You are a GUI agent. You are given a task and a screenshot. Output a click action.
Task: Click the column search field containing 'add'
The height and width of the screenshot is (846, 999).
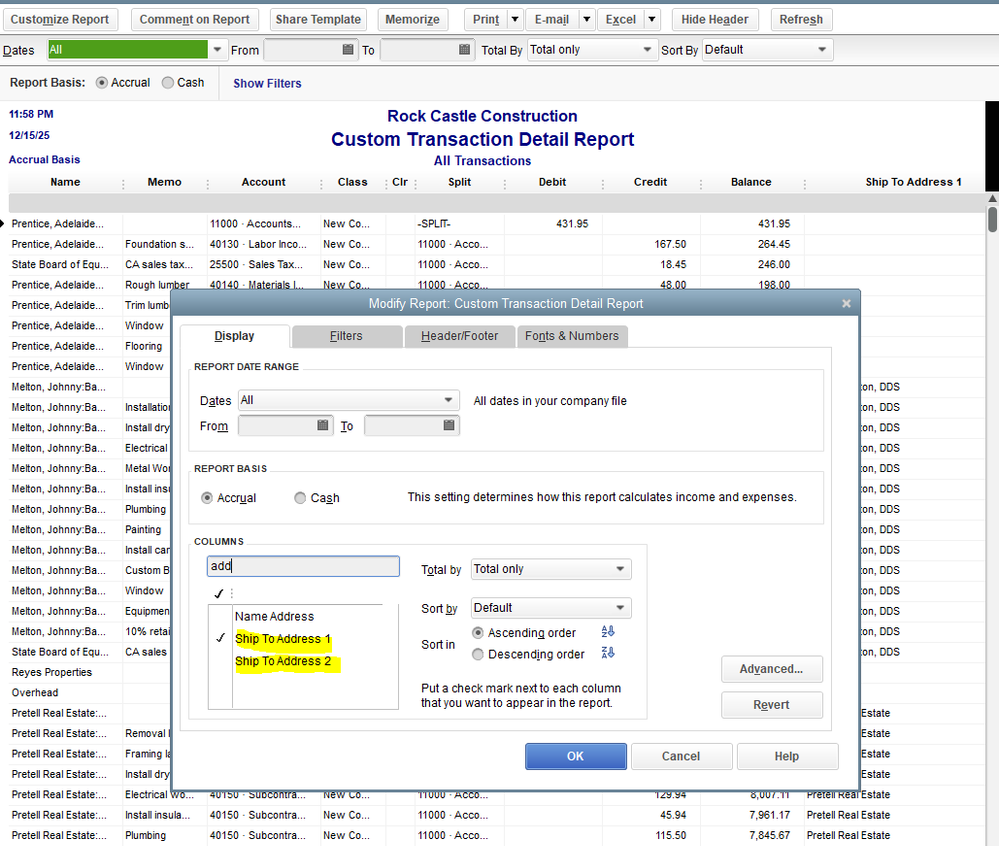(303, 566)
